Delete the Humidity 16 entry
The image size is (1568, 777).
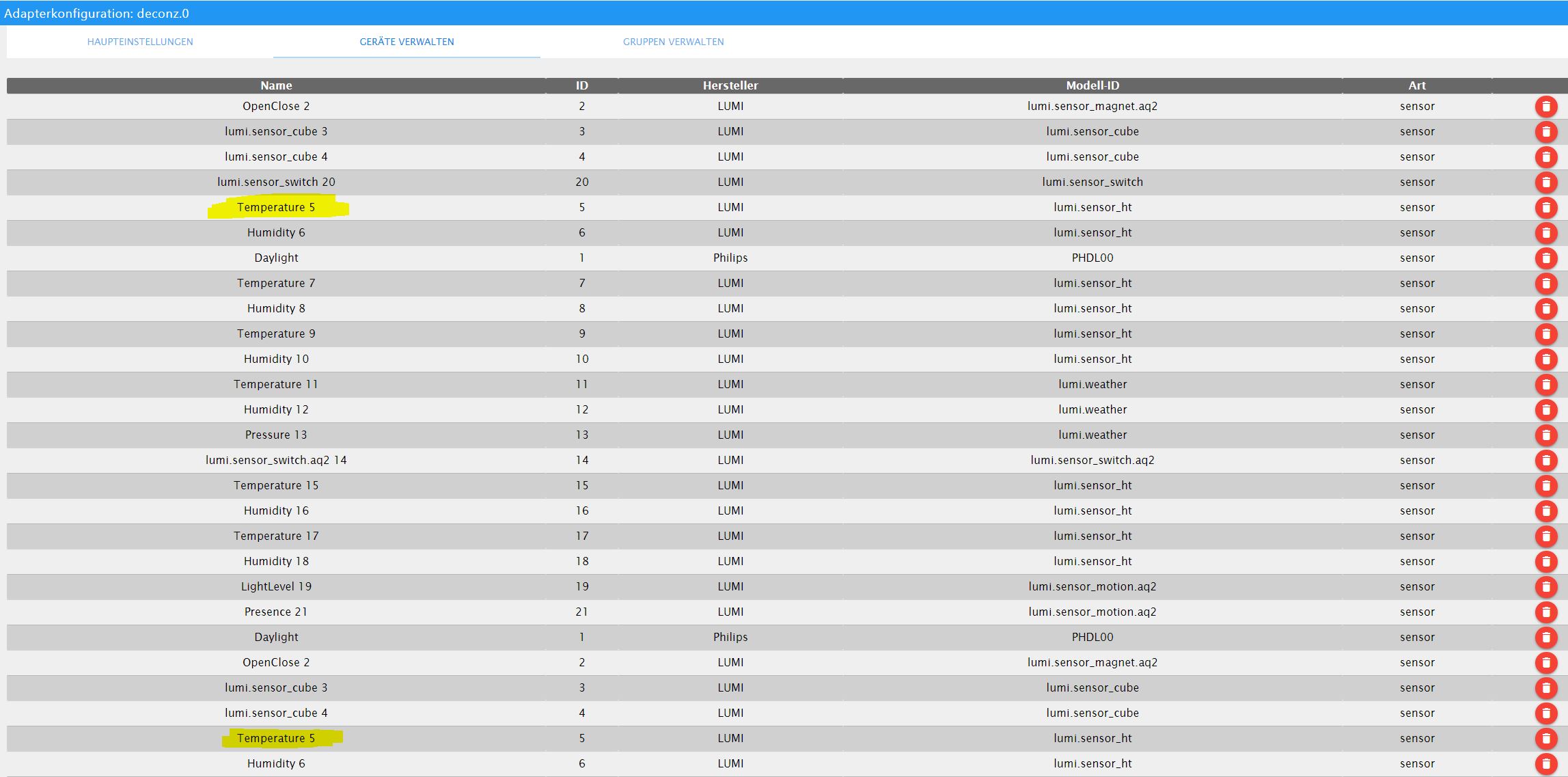pos(1545,511)
